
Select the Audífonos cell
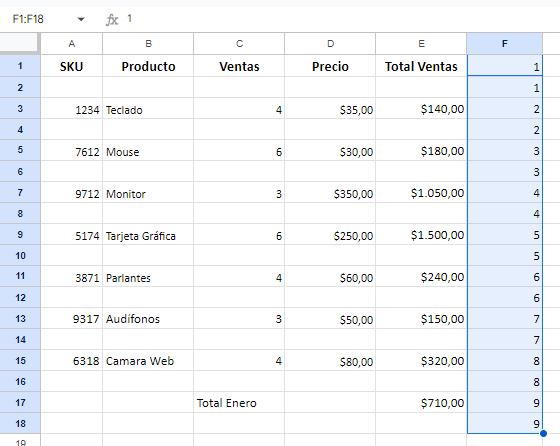tap(148, 319)
